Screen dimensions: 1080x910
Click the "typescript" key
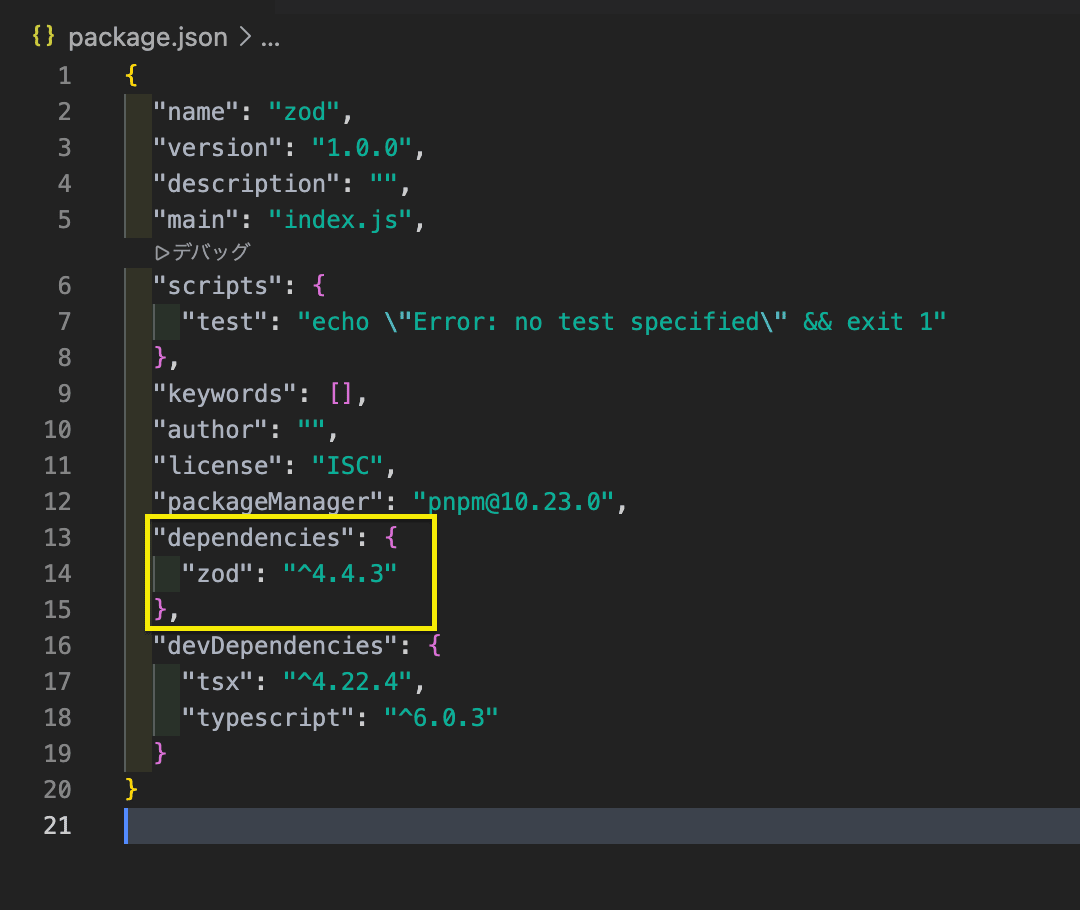click(x=269, y=718)
